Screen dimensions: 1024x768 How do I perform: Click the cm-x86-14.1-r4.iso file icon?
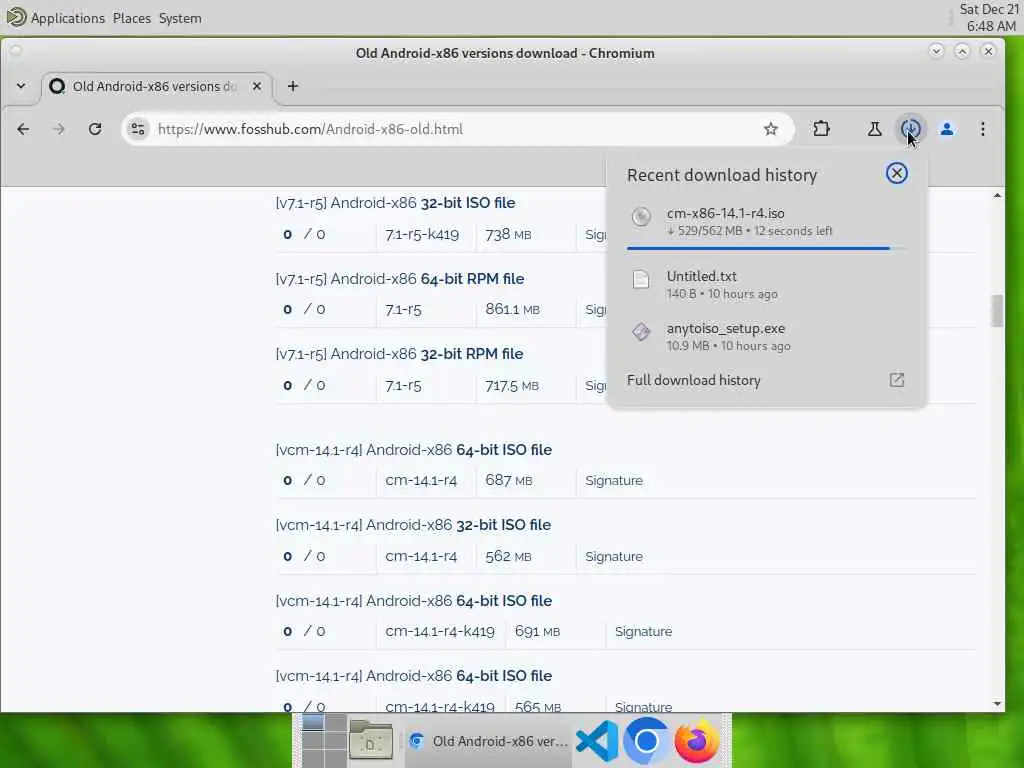point(641,217)
